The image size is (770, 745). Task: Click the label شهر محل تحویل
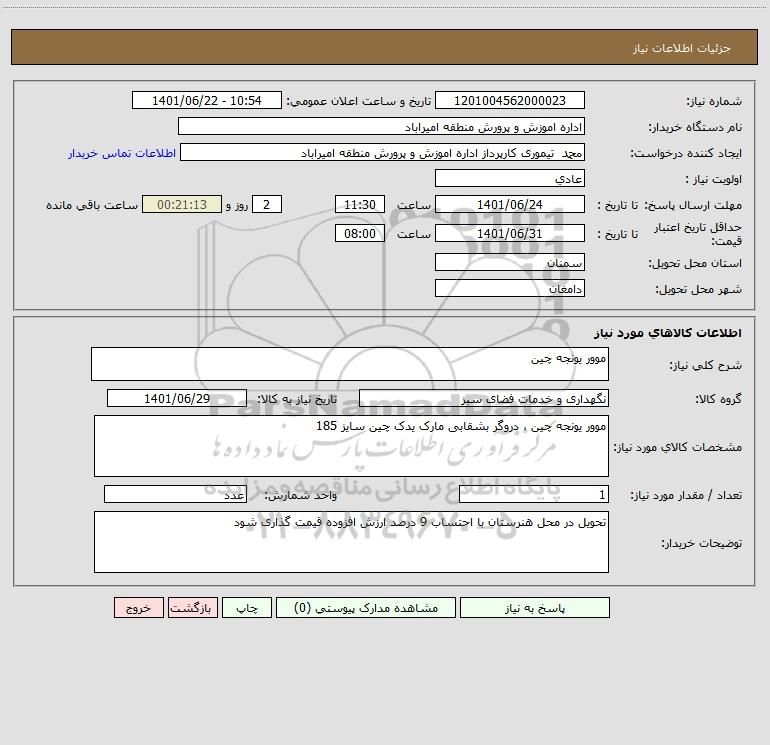point(698,289)
